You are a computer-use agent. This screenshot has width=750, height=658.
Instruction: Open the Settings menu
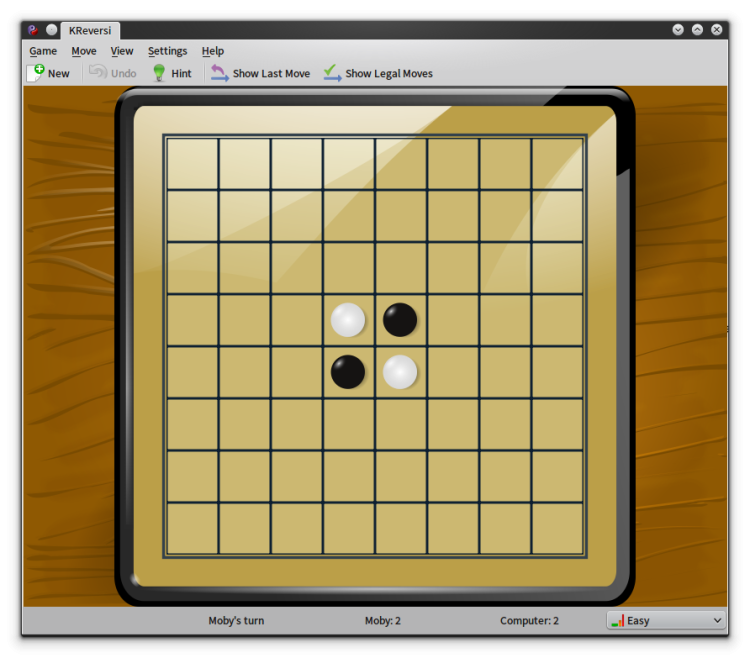(x=167, y=51)
